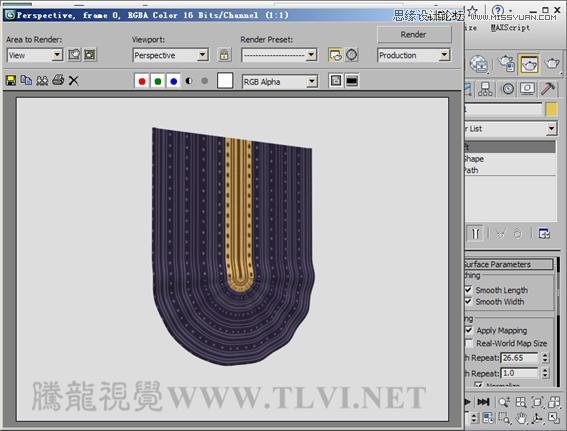This screenshot has height=431, width=567.
Task: Open the Modifier List dropdown
Action: click(x=511, y=129)
